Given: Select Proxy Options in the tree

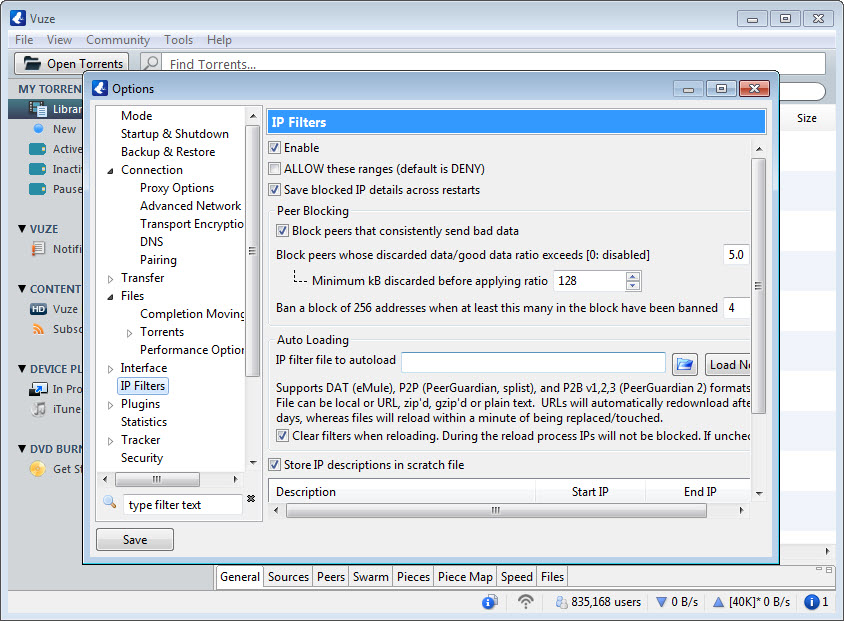Looking at the screenshot, I should click(x=177, y=188).
